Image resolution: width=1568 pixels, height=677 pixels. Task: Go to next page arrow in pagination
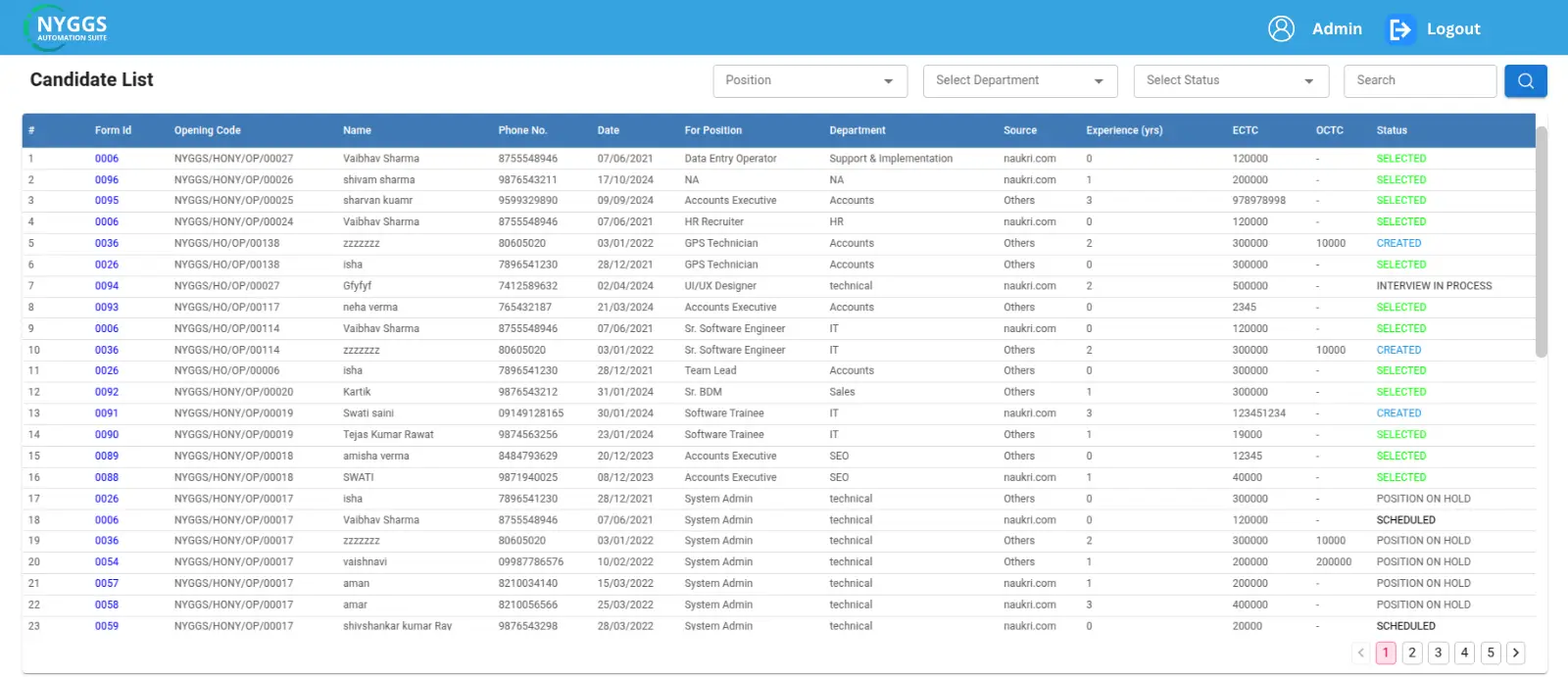click(1515, 653)
